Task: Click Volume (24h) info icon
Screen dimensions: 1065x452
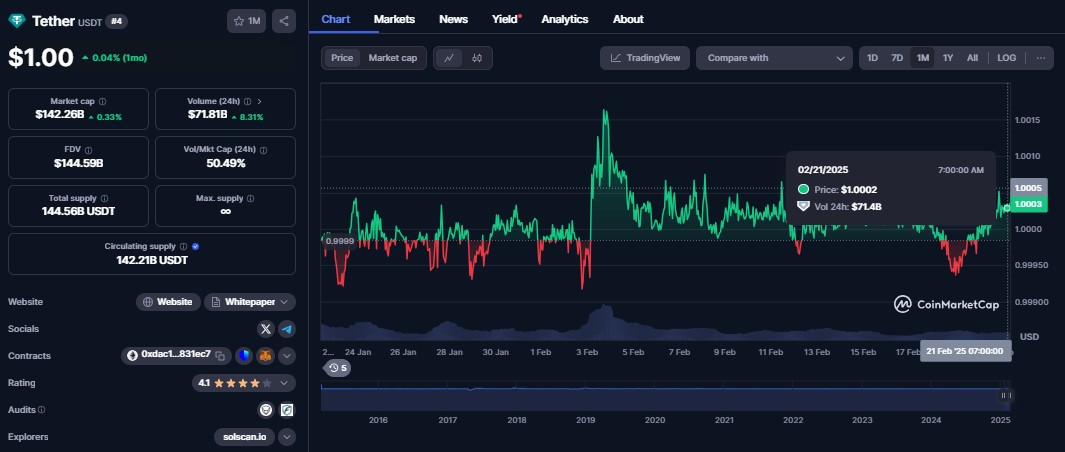Action: tap(247, 101)
